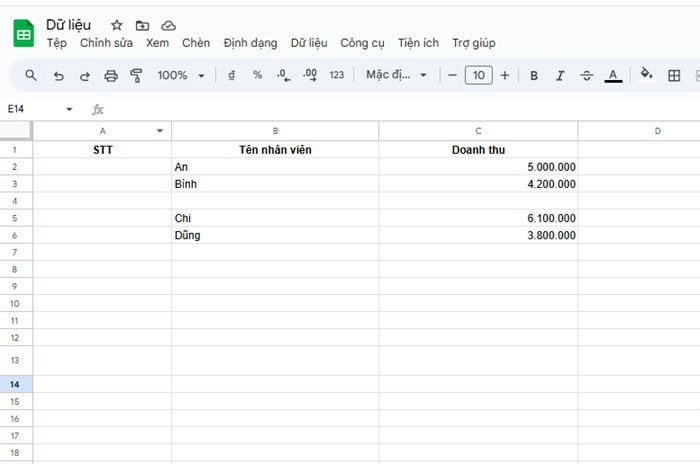700x464 pixels.
Task: Select the paint format tool
Action: [x=137, y=75]
